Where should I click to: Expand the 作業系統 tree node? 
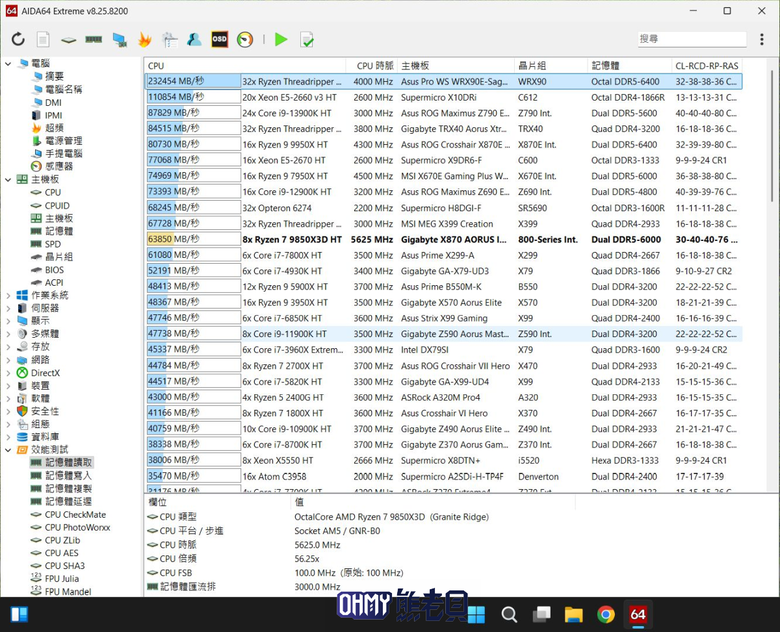tap(8, 296)
